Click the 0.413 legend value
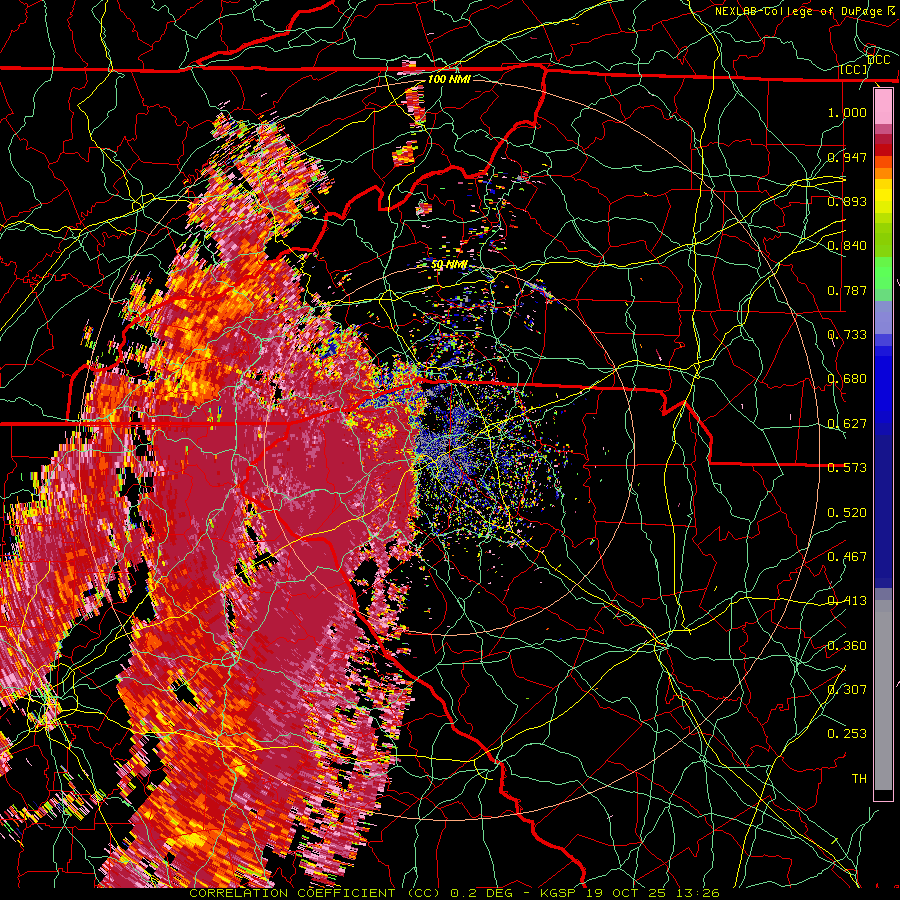 click(x=847, y=600)
